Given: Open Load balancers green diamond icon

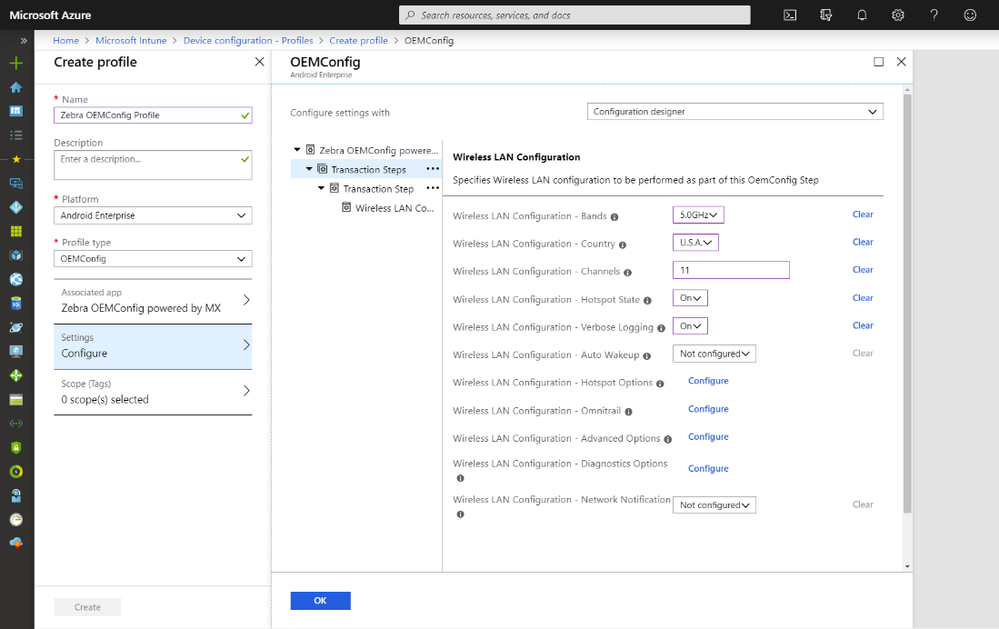Looking at the screenshot, I should pyautogui.click(x=17, y=375).
